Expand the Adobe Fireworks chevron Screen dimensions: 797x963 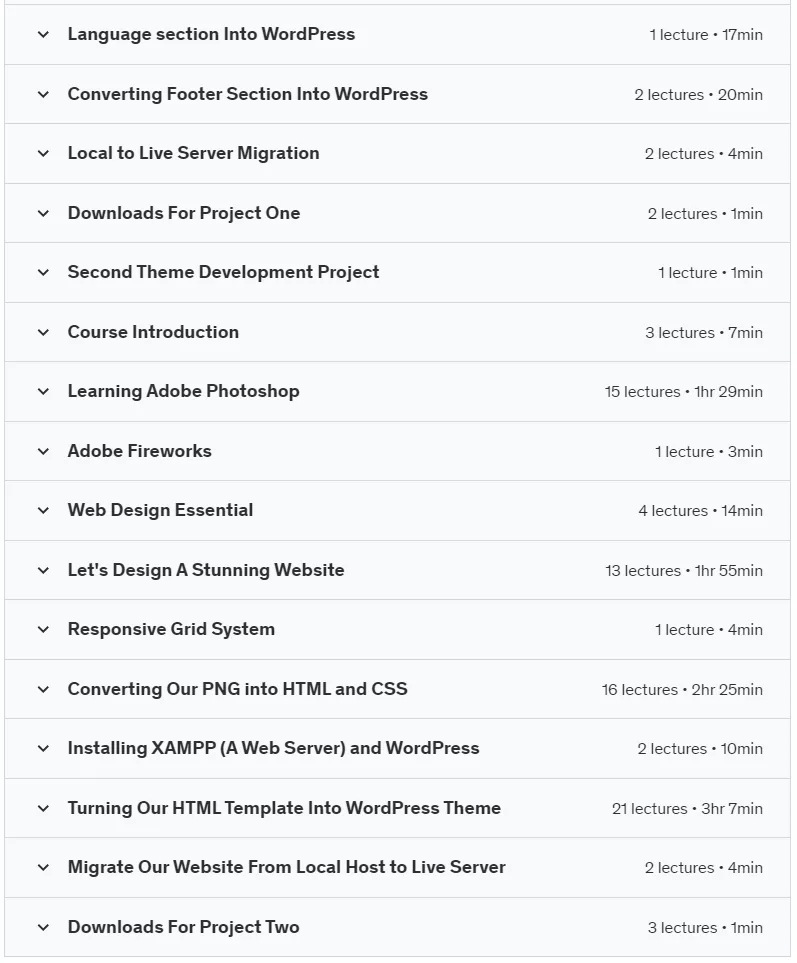(x=43, y=451)
